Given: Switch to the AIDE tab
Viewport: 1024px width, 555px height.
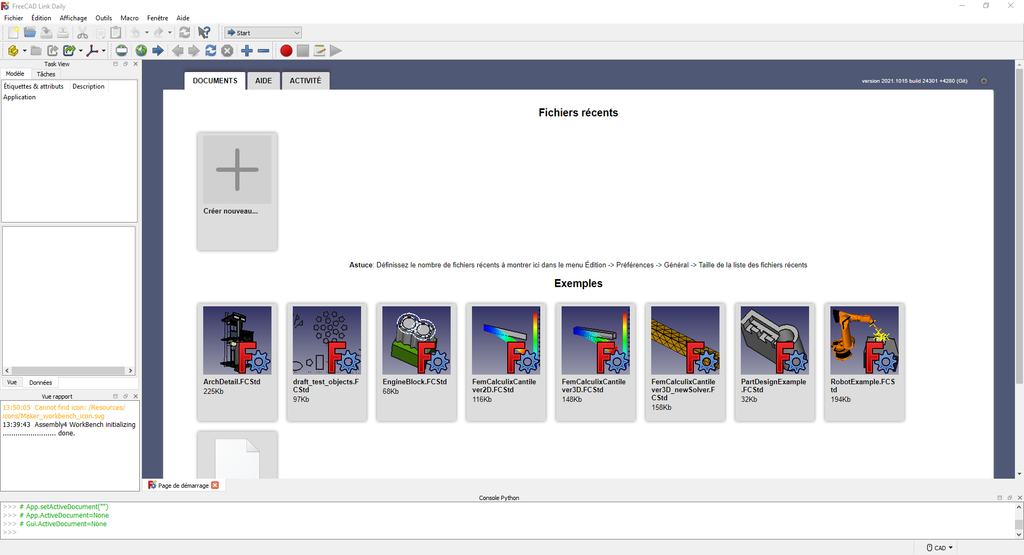Looking at the screenshot, I should pos(263,81).
